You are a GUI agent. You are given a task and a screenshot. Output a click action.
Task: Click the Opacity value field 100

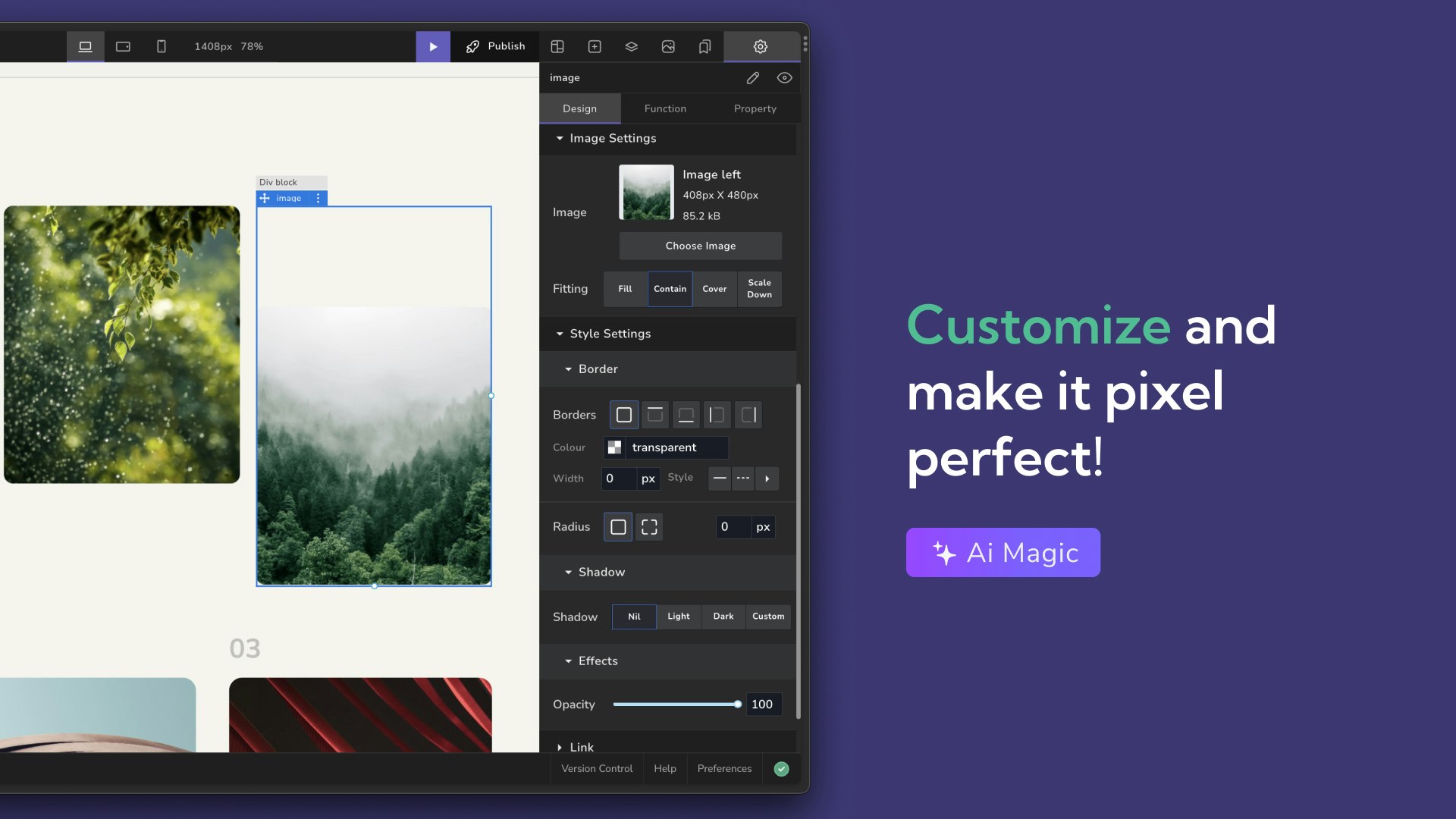click(764, 704)
